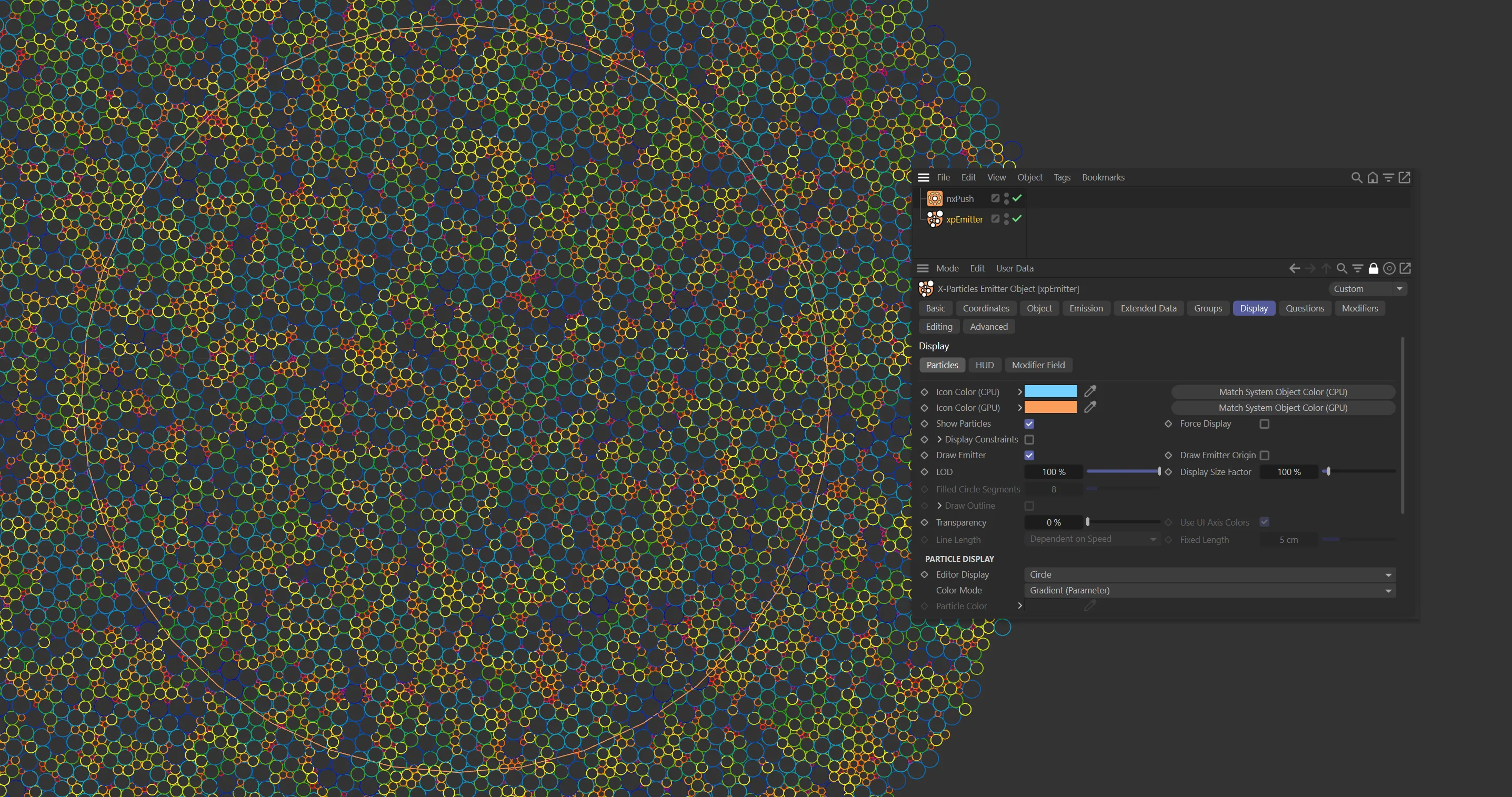Click the back arrow in Attribute Manager
This screenshot has width=1512, height=797.
(1294, 268)
